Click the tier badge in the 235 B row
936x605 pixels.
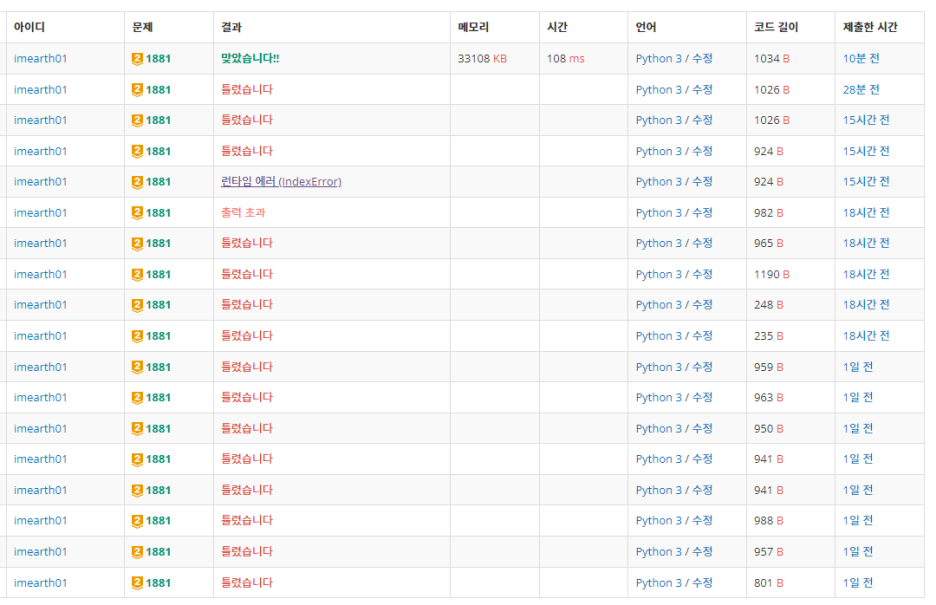[137, 335]
